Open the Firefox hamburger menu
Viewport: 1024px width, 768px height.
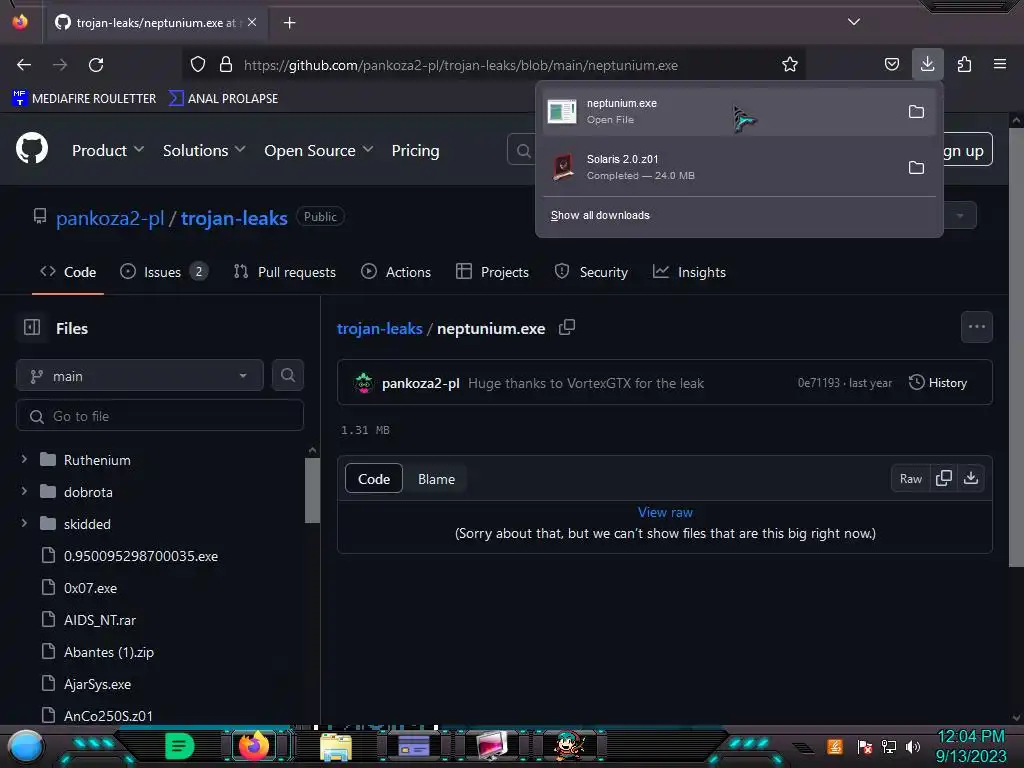point(1000,64)
